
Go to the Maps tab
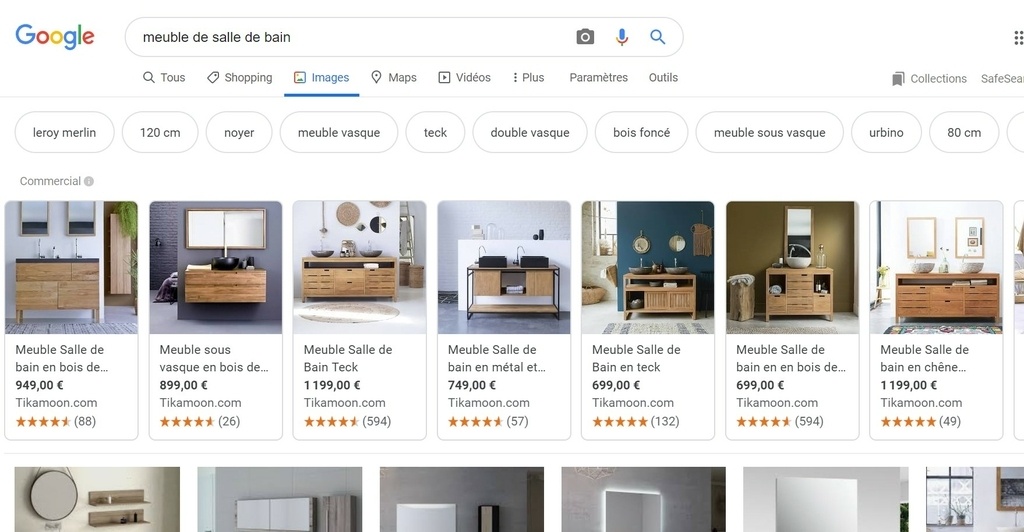394,78
